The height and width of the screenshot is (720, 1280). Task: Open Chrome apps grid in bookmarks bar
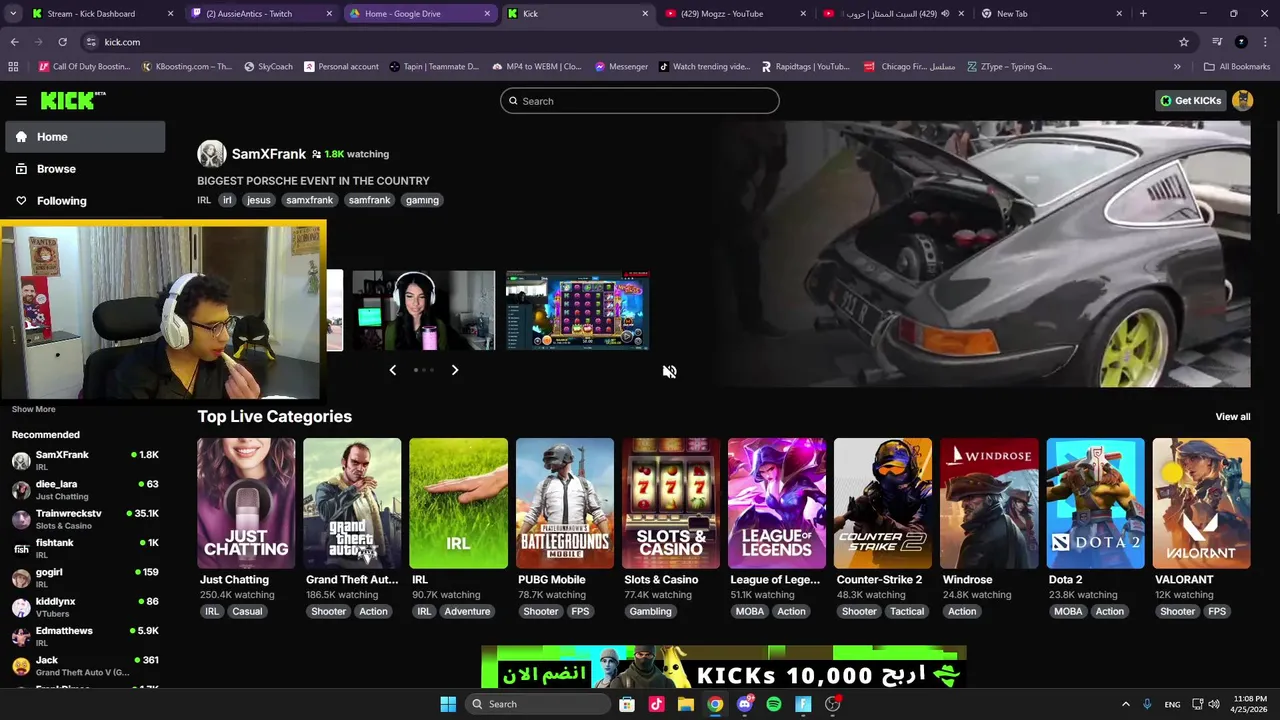tap(13, 67)
